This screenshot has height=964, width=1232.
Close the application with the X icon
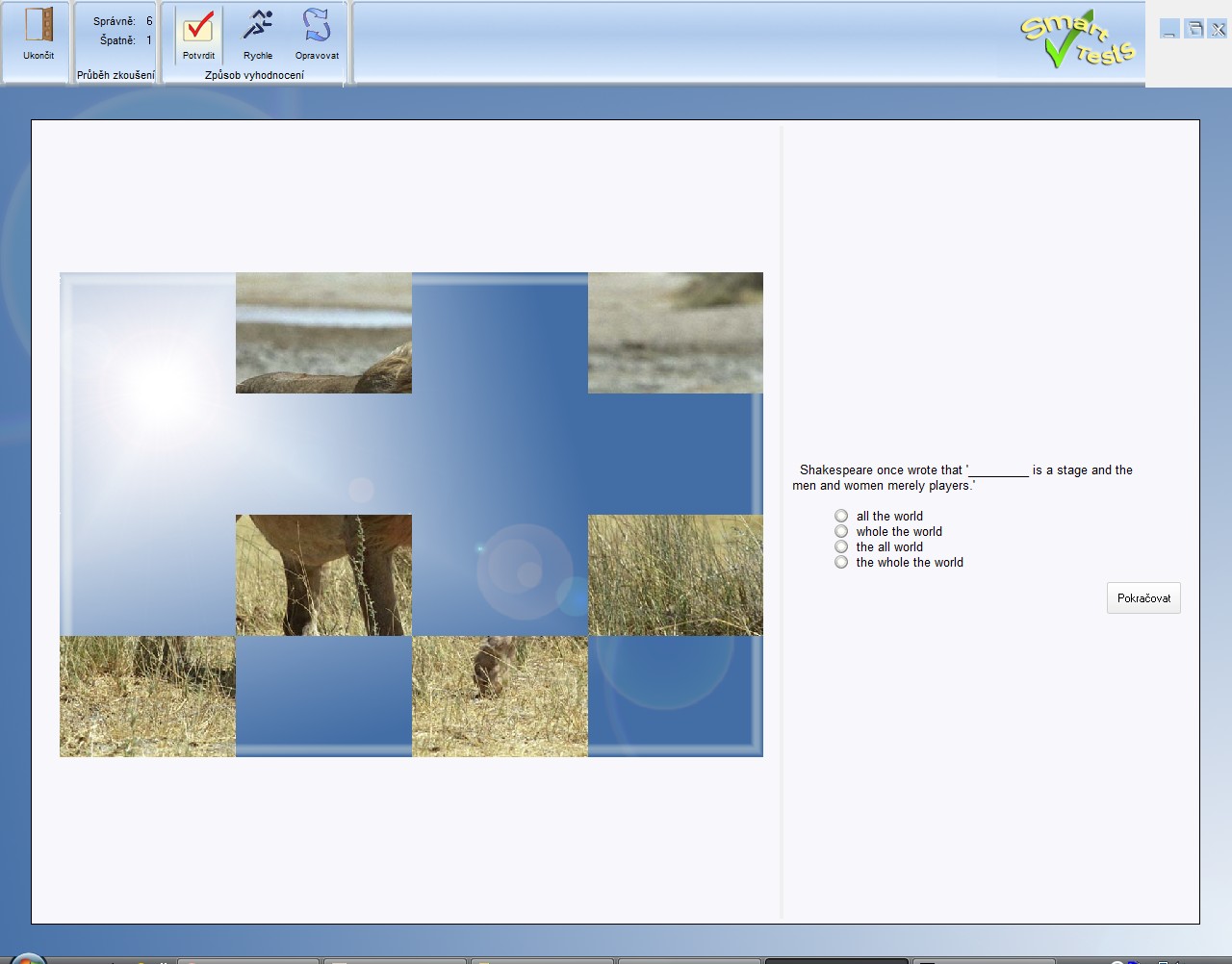(x=1218, y=30)
